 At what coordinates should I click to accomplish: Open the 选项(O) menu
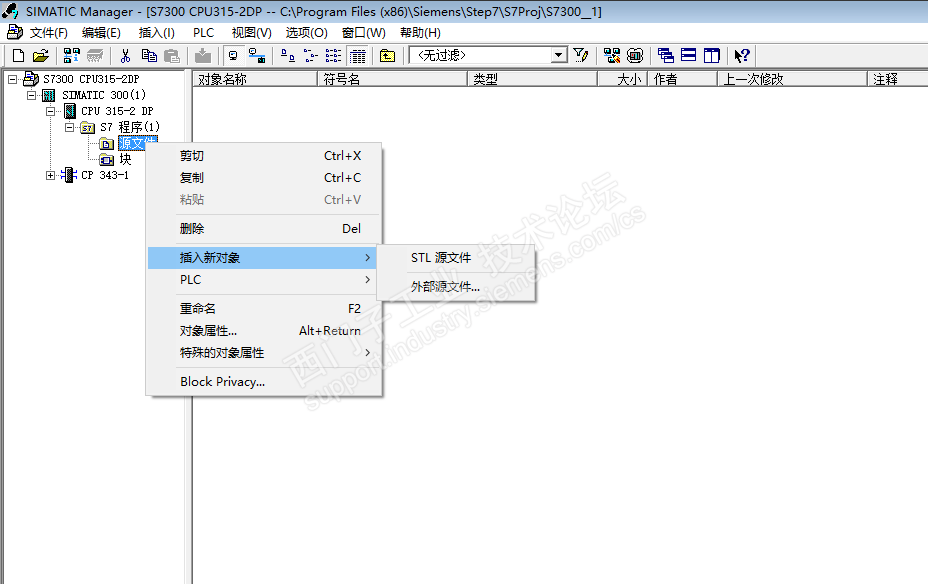click(x=307, y=33)
